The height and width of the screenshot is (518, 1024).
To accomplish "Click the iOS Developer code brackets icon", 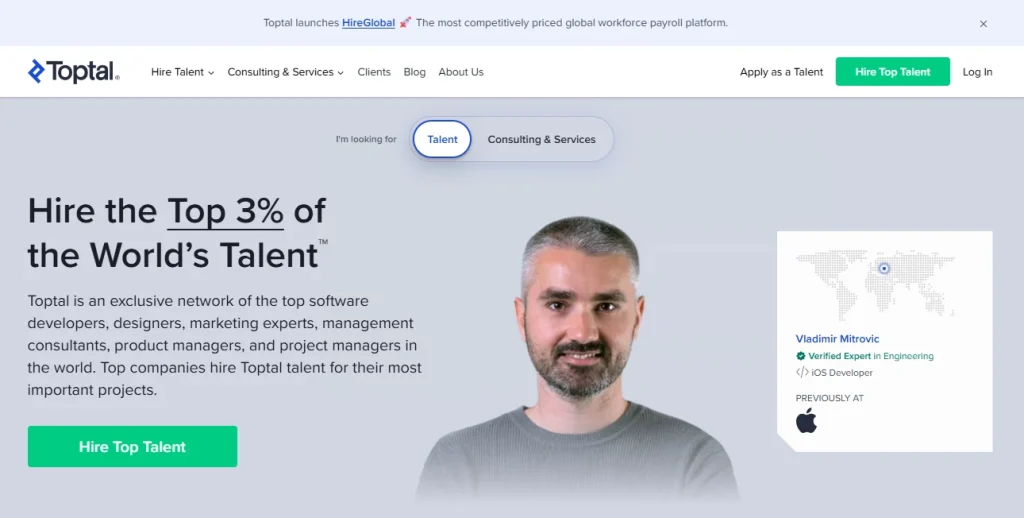I will tap(802, 372).
